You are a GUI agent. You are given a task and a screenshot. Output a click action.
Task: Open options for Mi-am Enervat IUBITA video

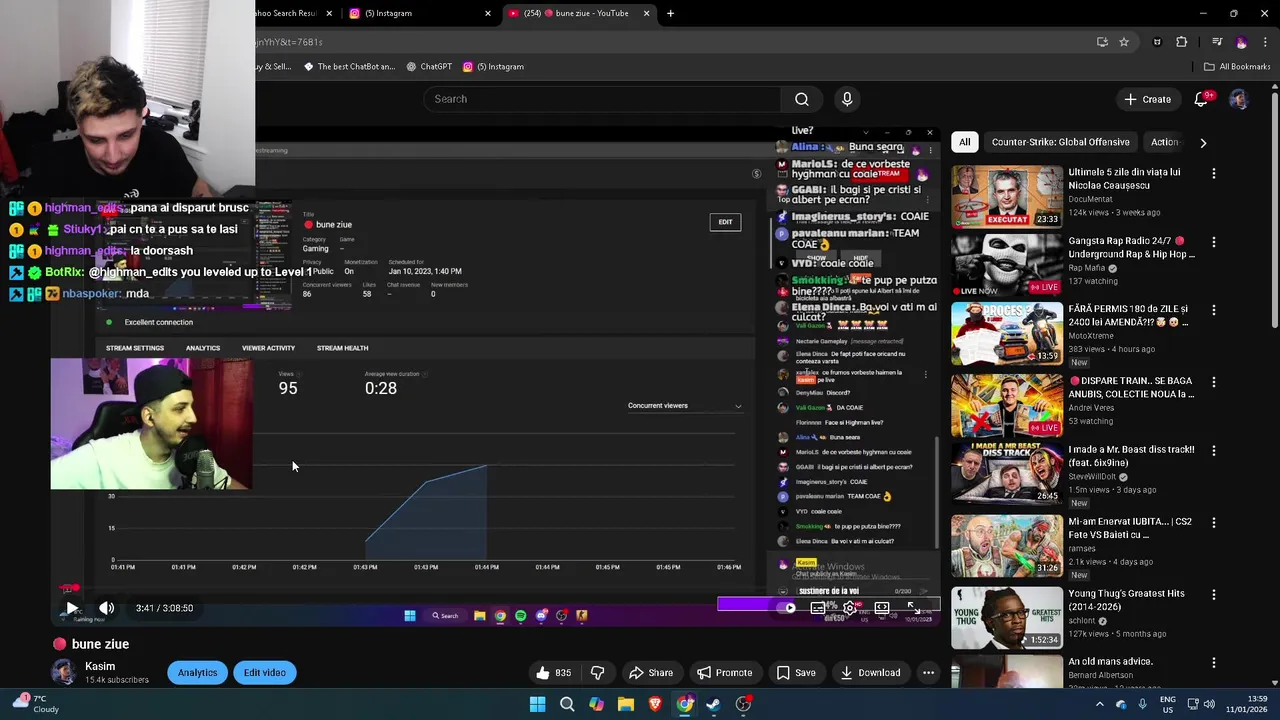coord(1214,523)
